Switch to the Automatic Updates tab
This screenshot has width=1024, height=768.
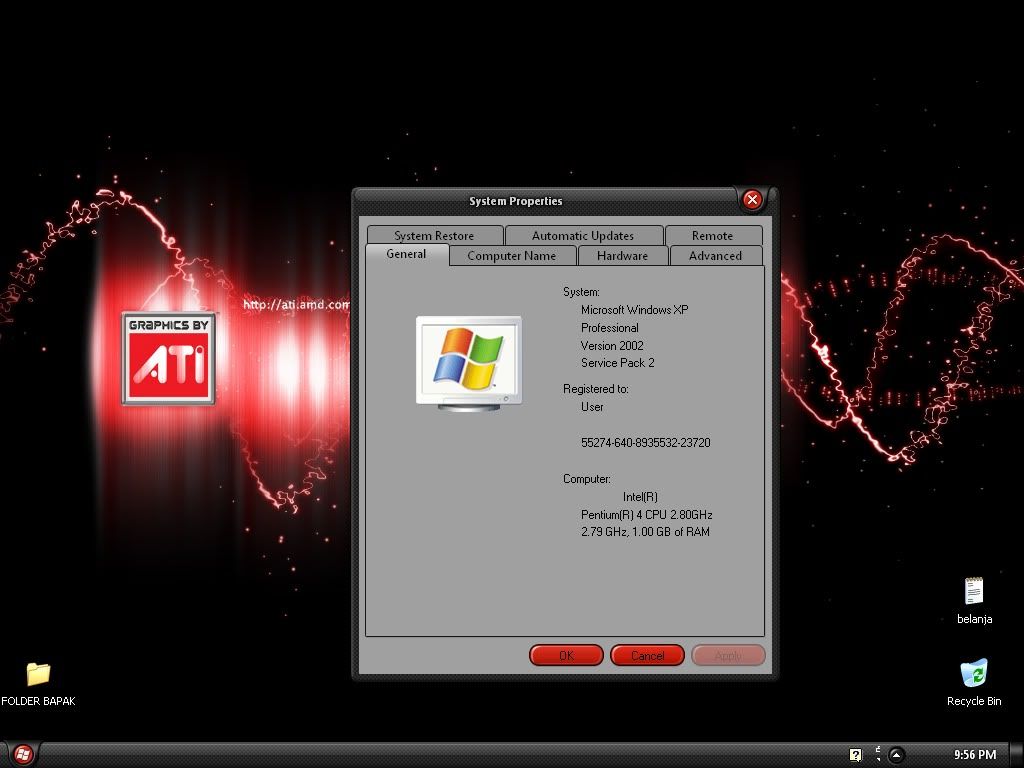pos(583,235)
